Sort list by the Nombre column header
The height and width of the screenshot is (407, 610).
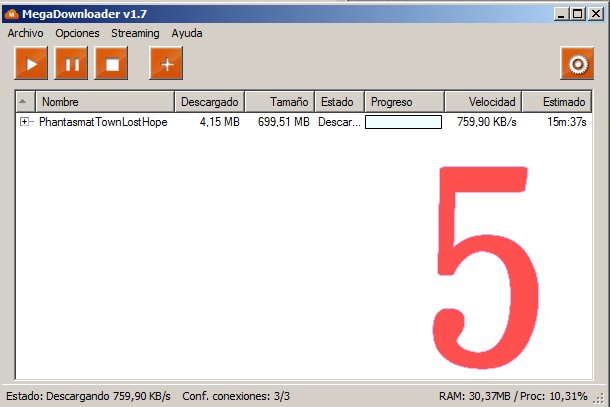[105, 102]
